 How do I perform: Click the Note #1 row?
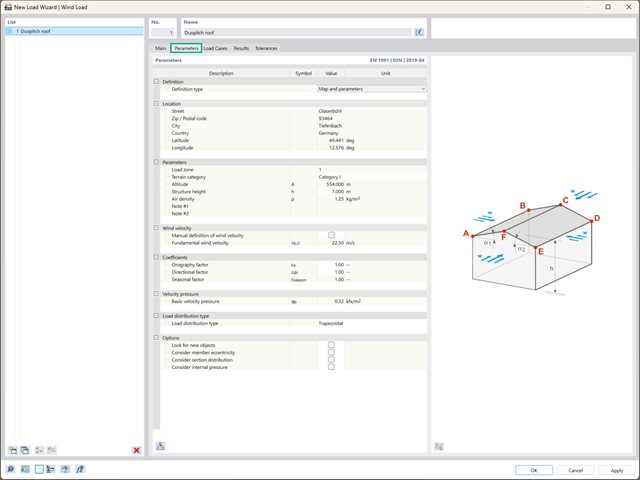click(293, 206)
